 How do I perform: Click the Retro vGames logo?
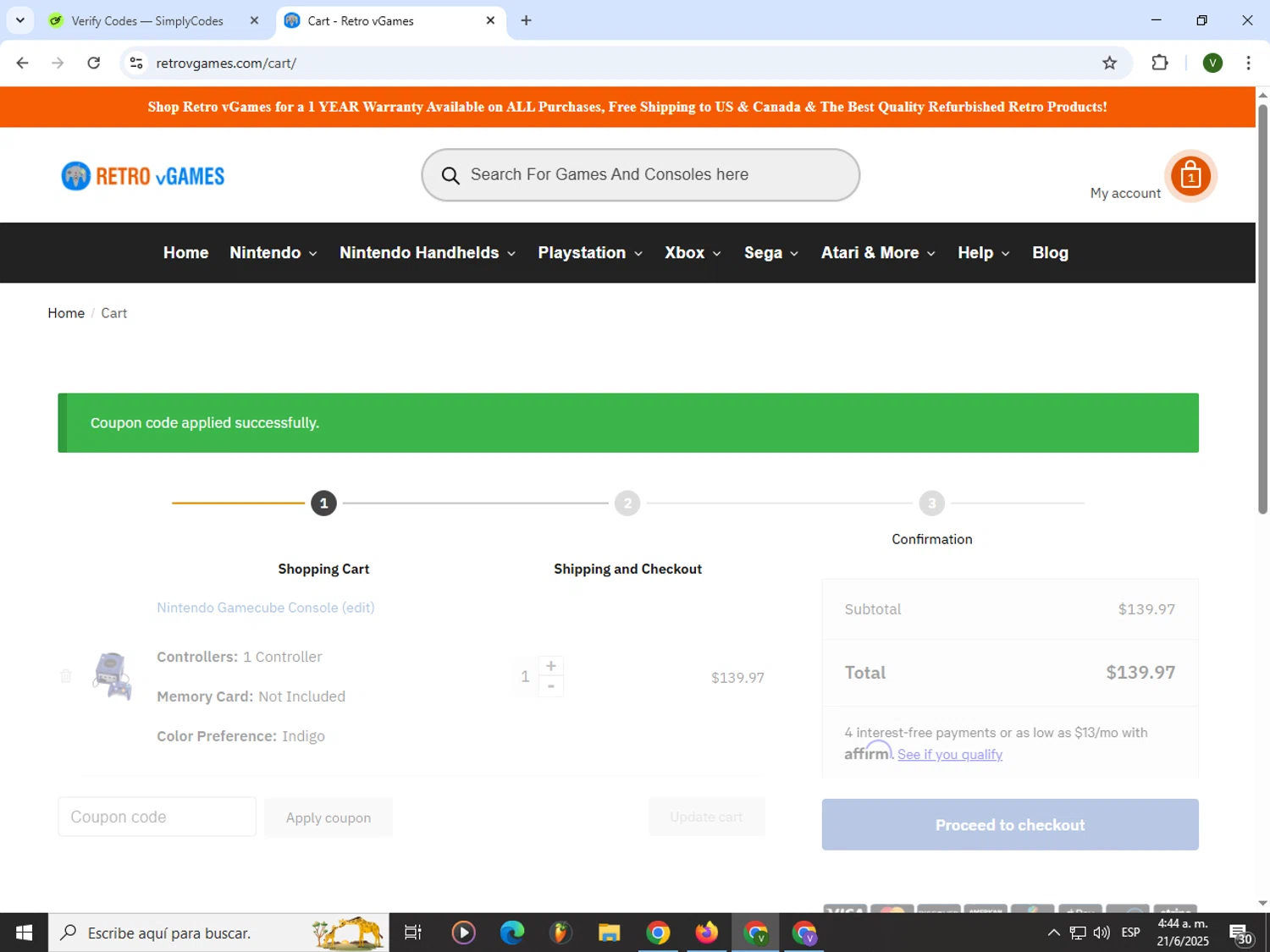[143, 176]
